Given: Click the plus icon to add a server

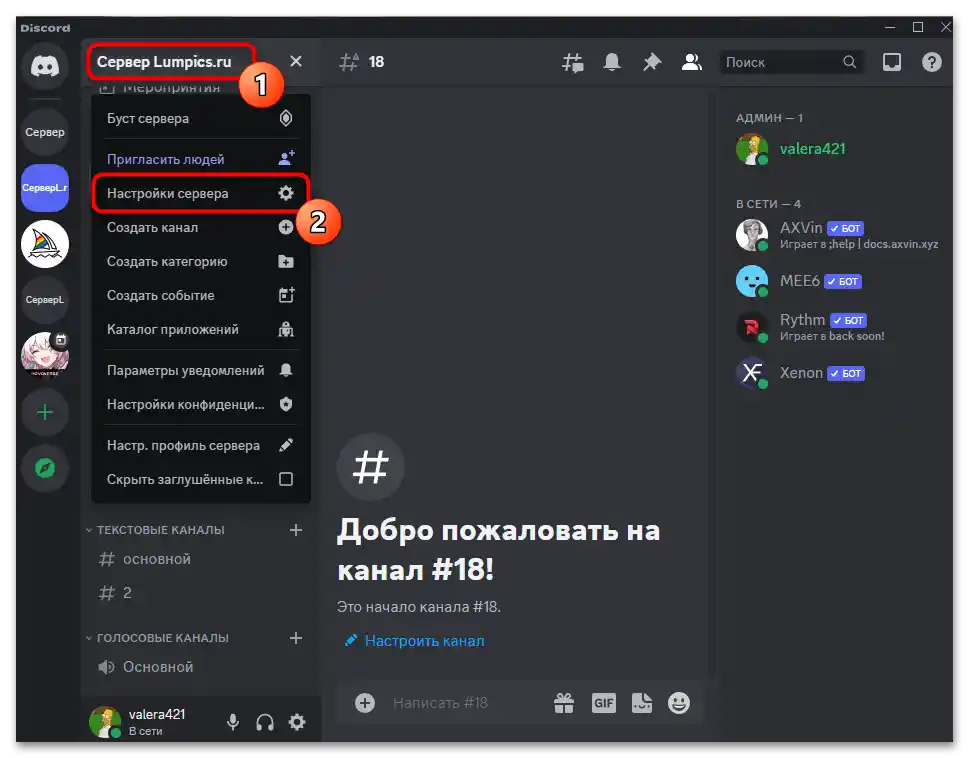Looking at the screenshot, I should pyautogui.click(x=44, y=411).
